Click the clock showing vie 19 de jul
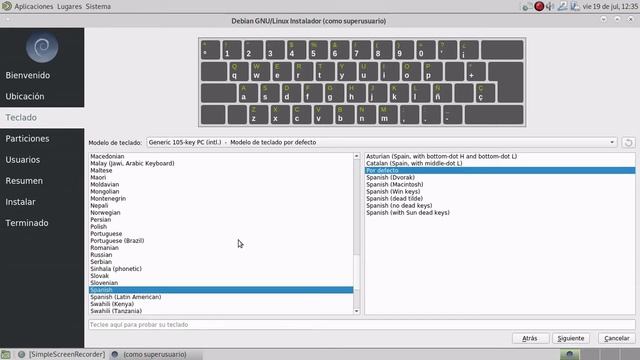The width and height of the screenshot is (640, 360). click(x=610, y=7)
